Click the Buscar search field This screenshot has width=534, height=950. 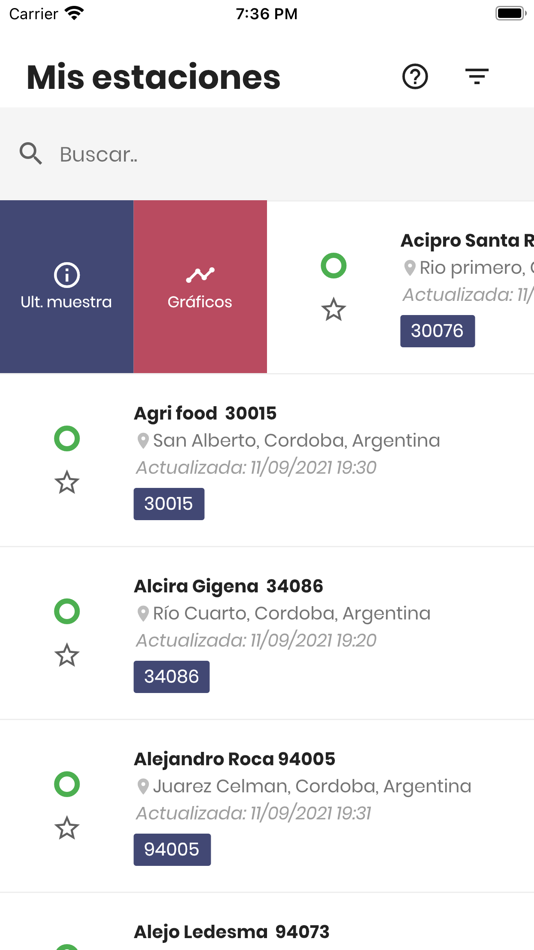pos(267,154)
